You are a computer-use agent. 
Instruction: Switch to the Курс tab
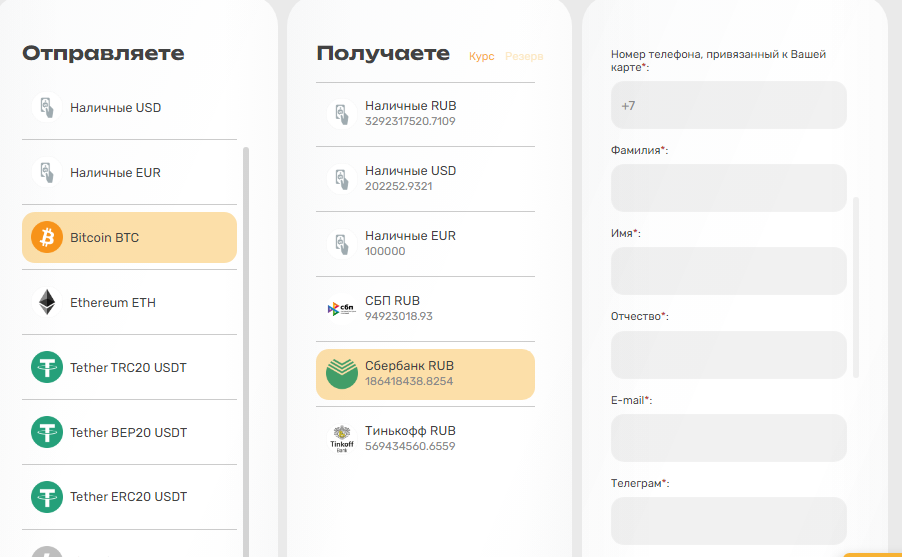pos(481,56)
